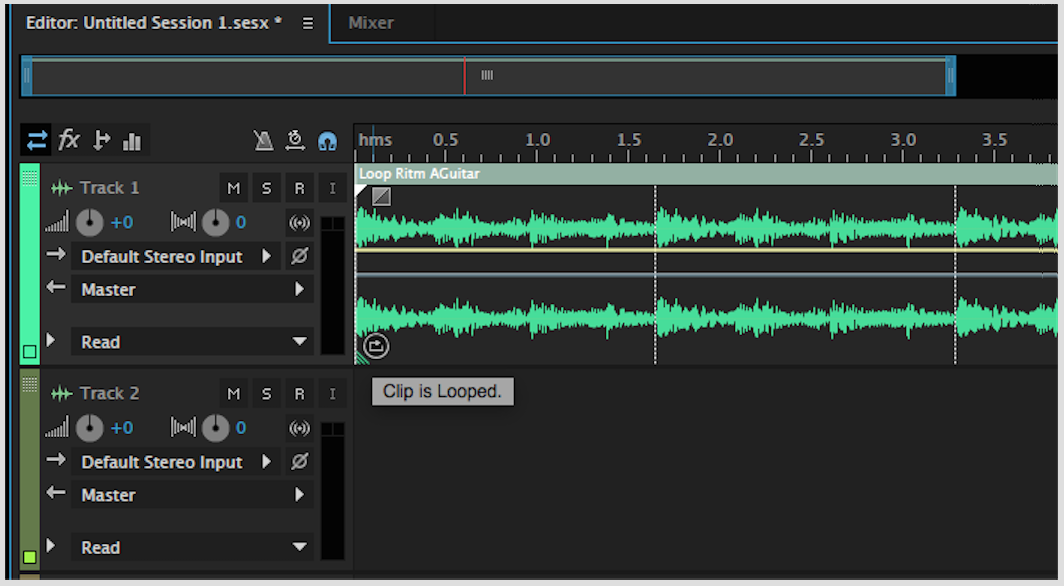Arm Track 1 for record
This screenshot has width=1064, height=586.
[299, 189]
